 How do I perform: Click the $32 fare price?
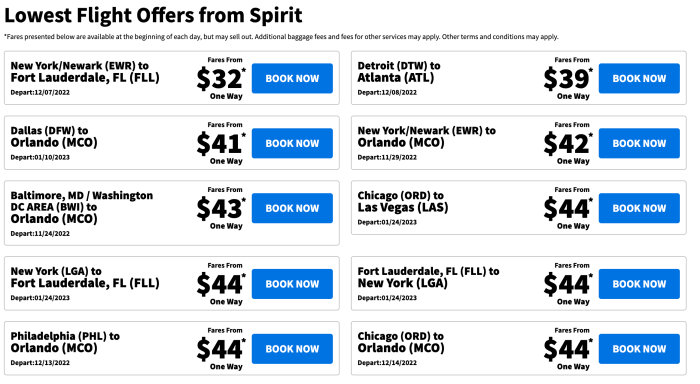[221, 79]
